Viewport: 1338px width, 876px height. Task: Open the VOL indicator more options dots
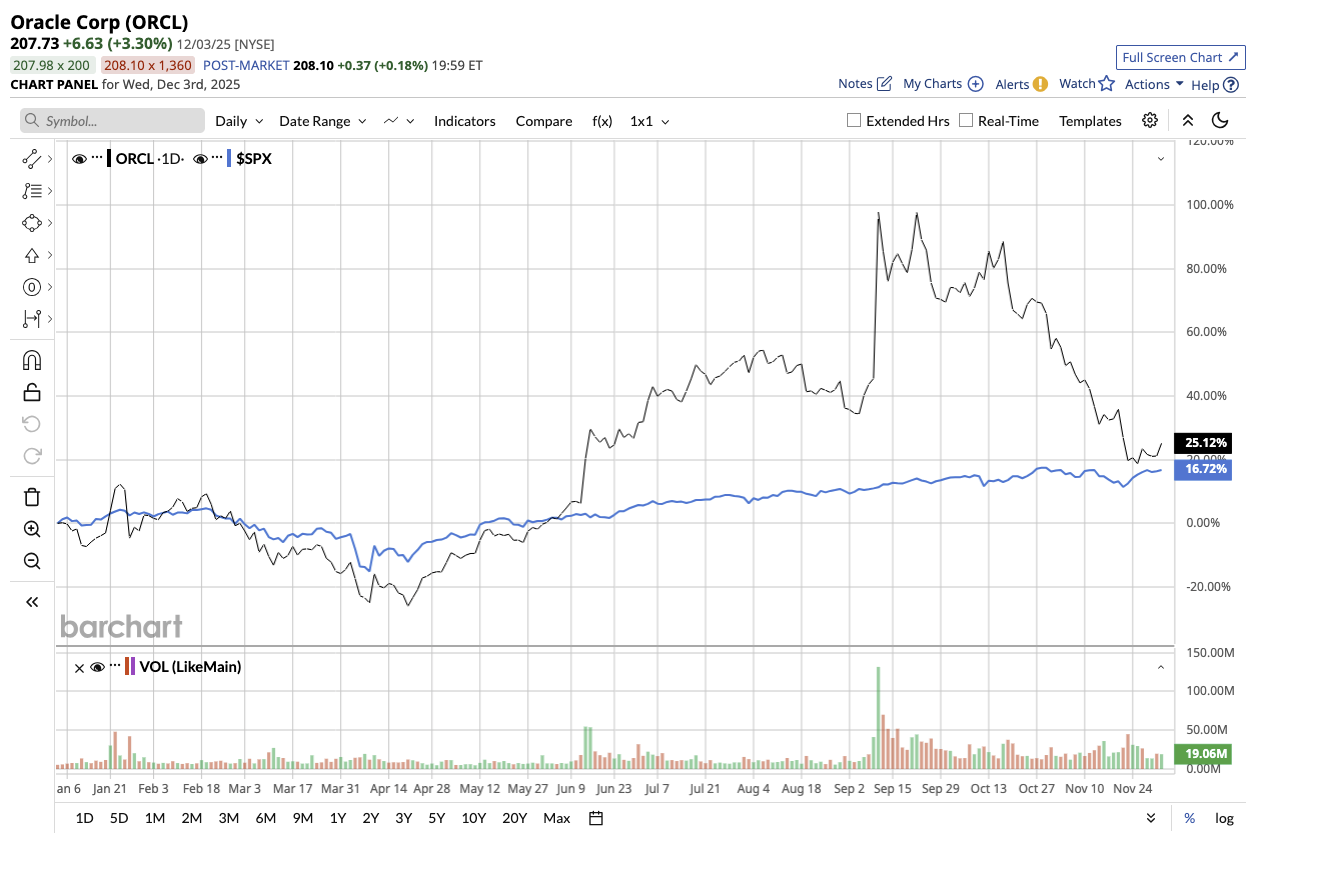[x=115, y=666]
